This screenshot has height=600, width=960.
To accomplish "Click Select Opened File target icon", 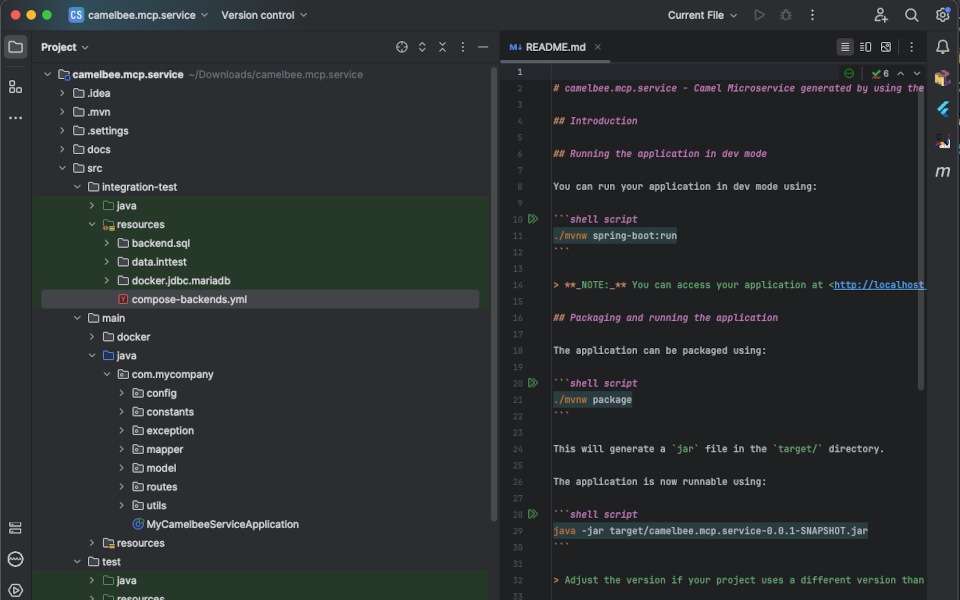I will [x=402, y=47].
